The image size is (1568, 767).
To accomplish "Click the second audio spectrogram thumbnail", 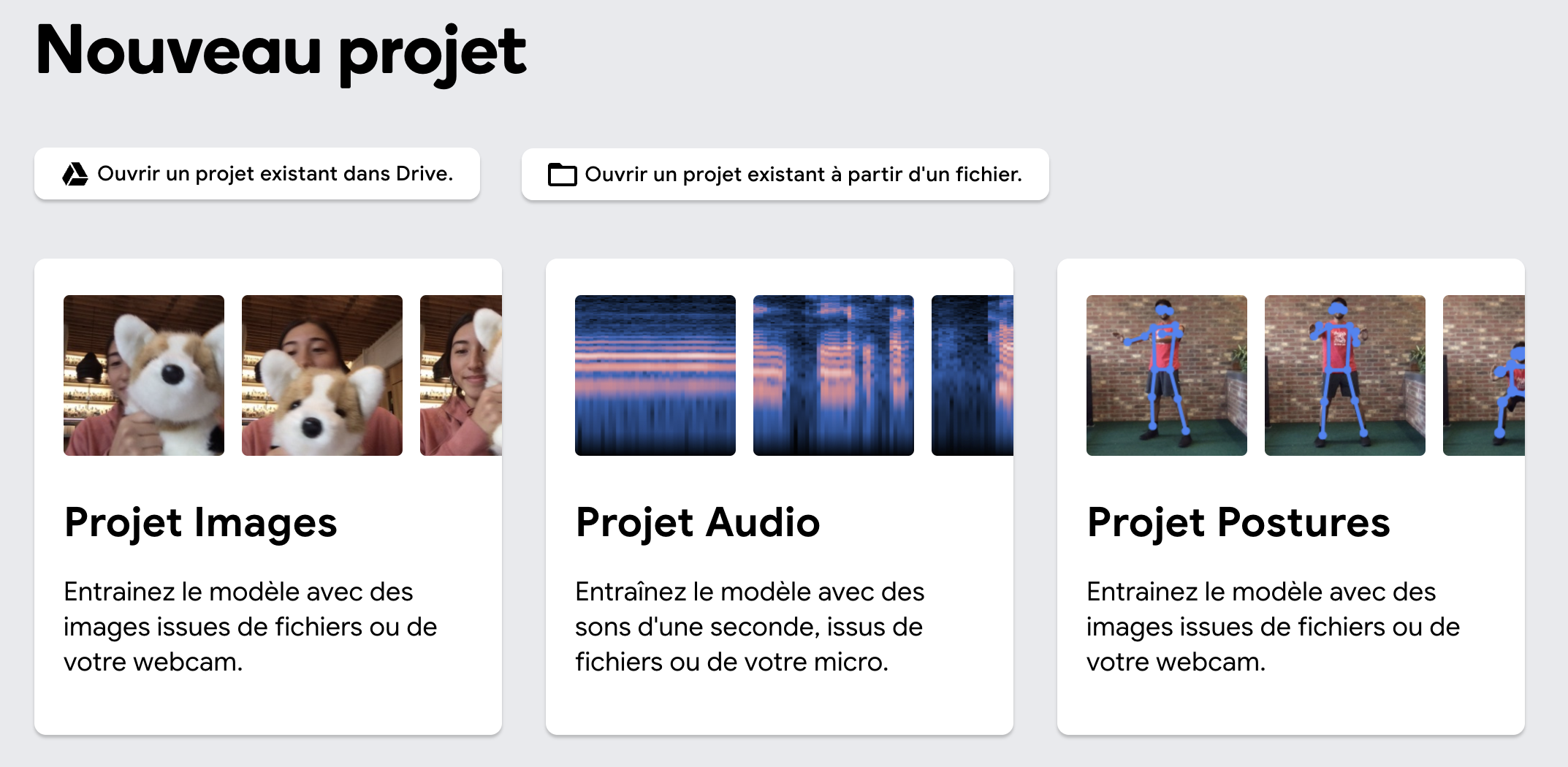I will [x=834, y=375].
